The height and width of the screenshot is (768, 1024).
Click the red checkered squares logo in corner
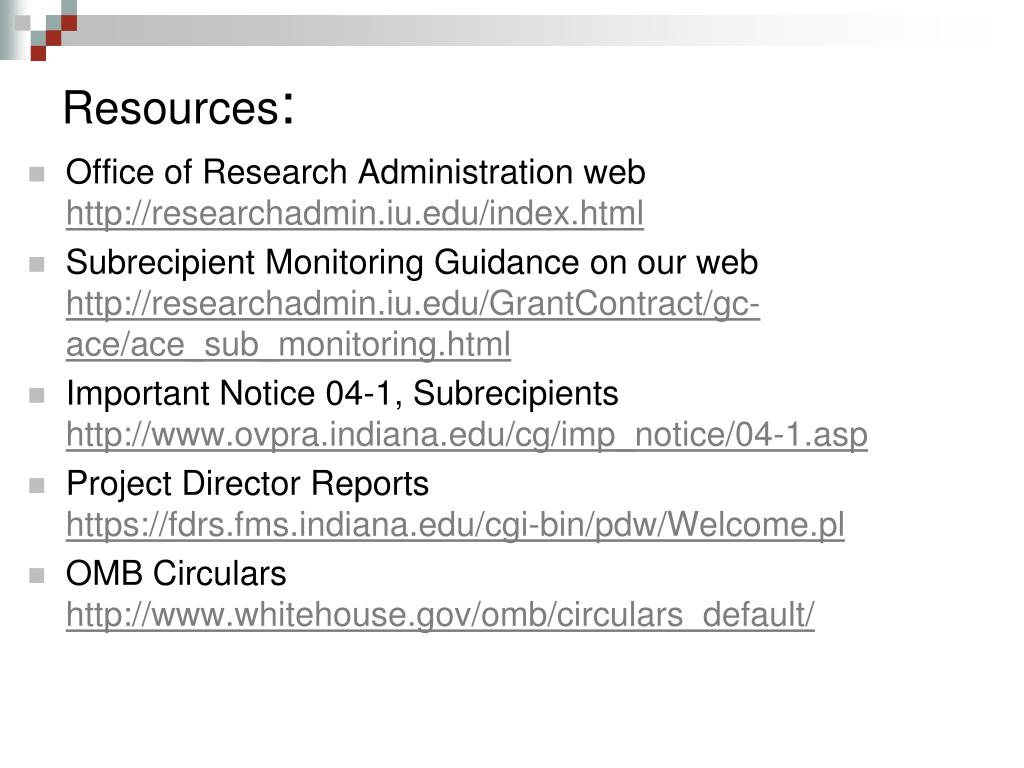point(47,31)
